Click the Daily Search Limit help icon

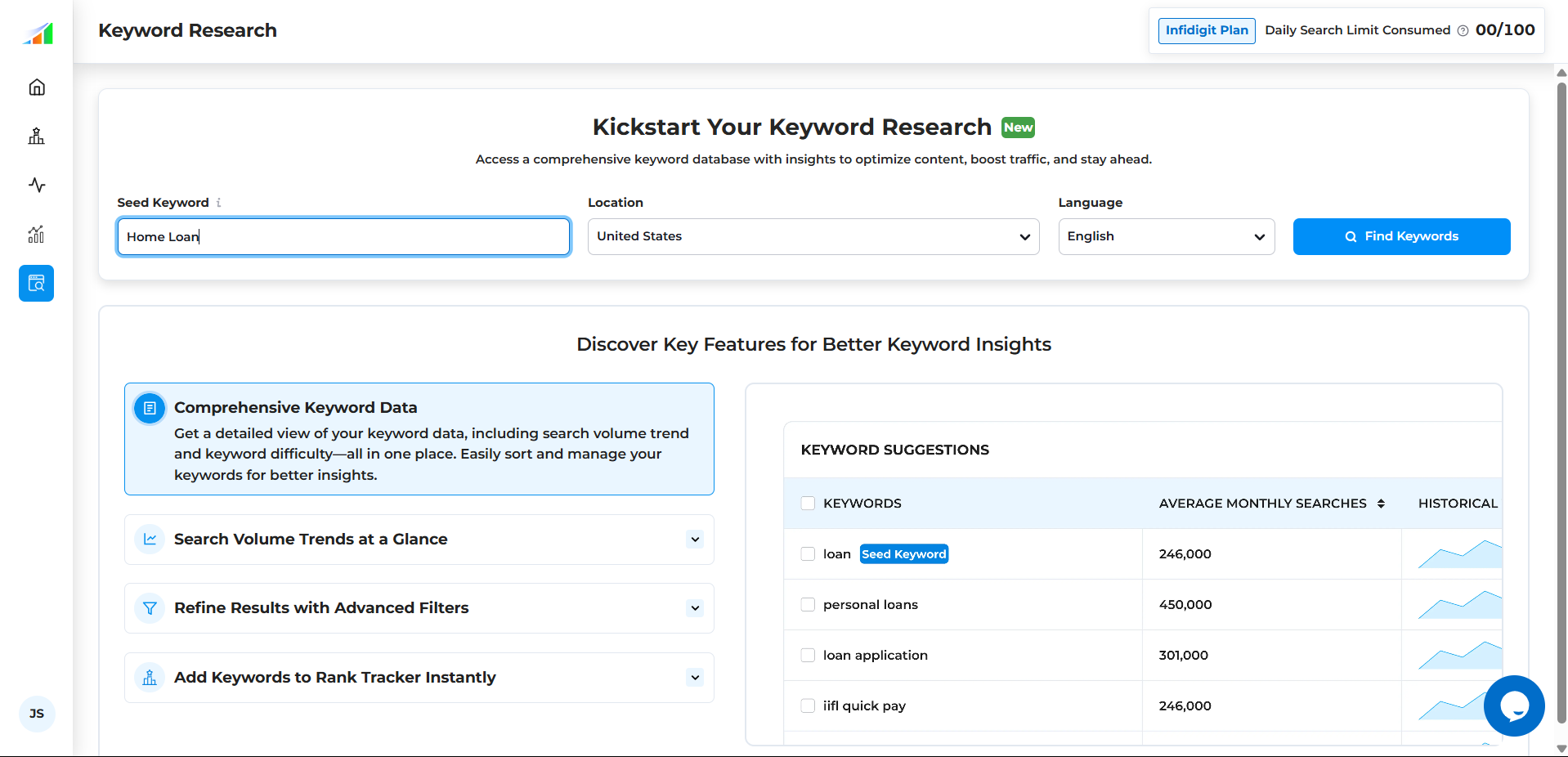(1463, 31)
